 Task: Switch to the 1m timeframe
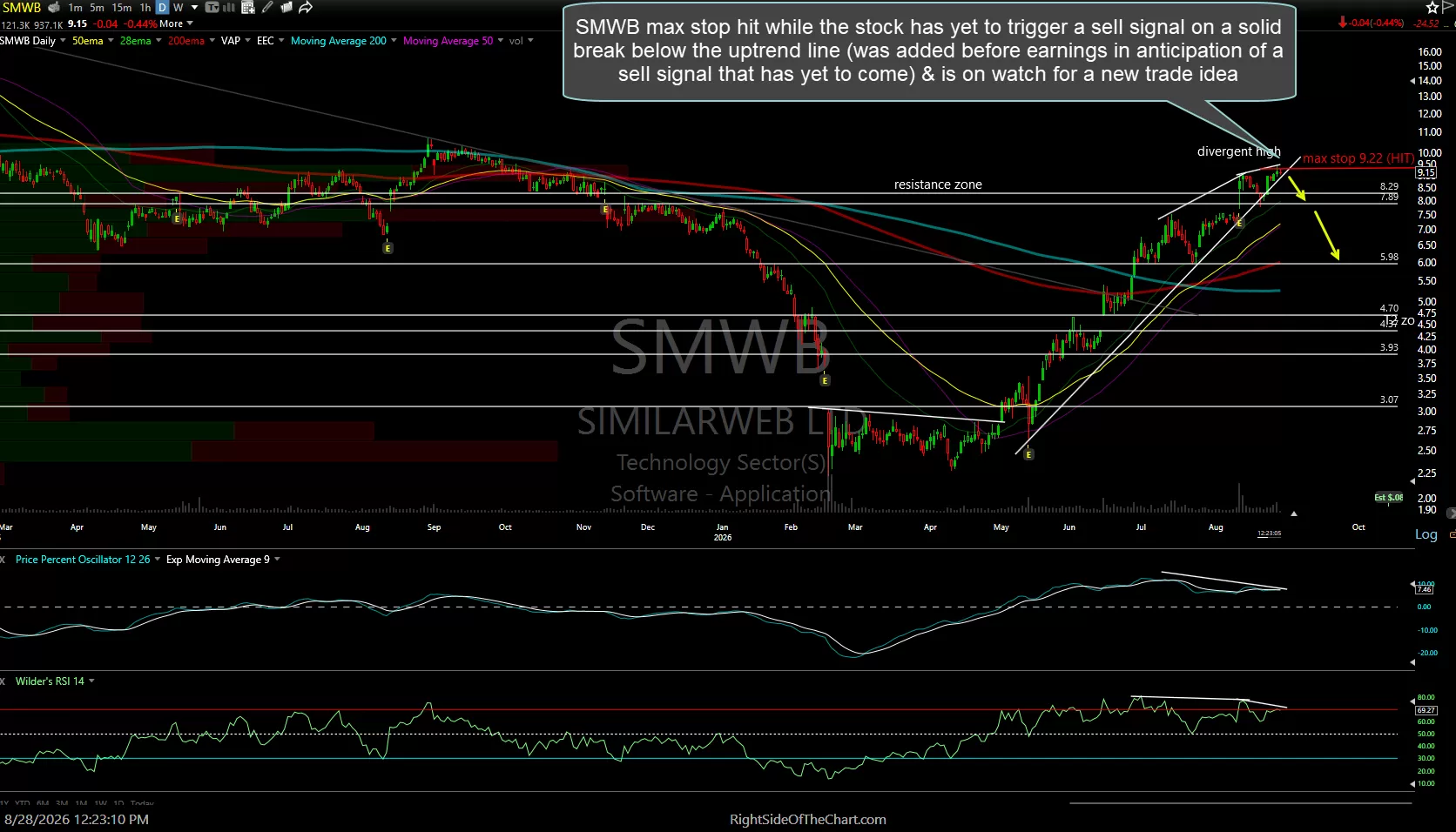pyautogui.click(x=76, y=7)
